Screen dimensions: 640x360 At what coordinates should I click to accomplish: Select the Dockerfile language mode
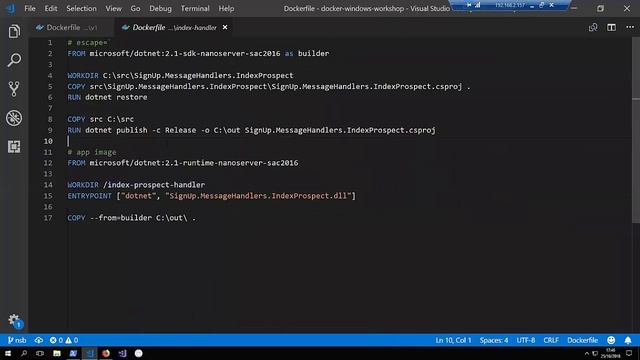[582, 340]
